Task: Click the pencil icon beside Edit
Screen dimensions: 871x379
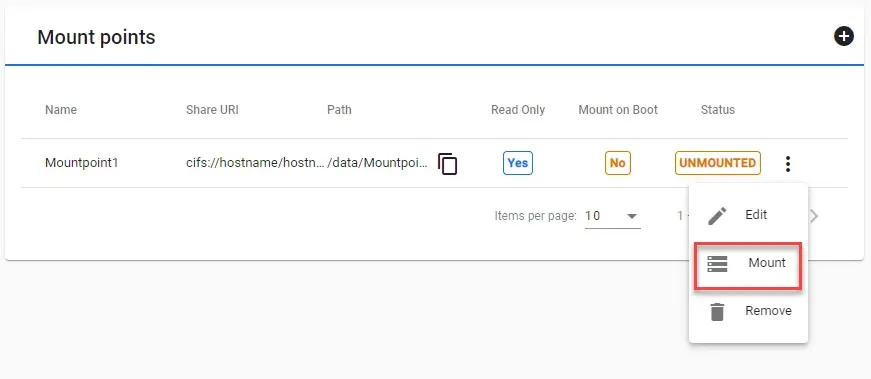Action: 717,216
